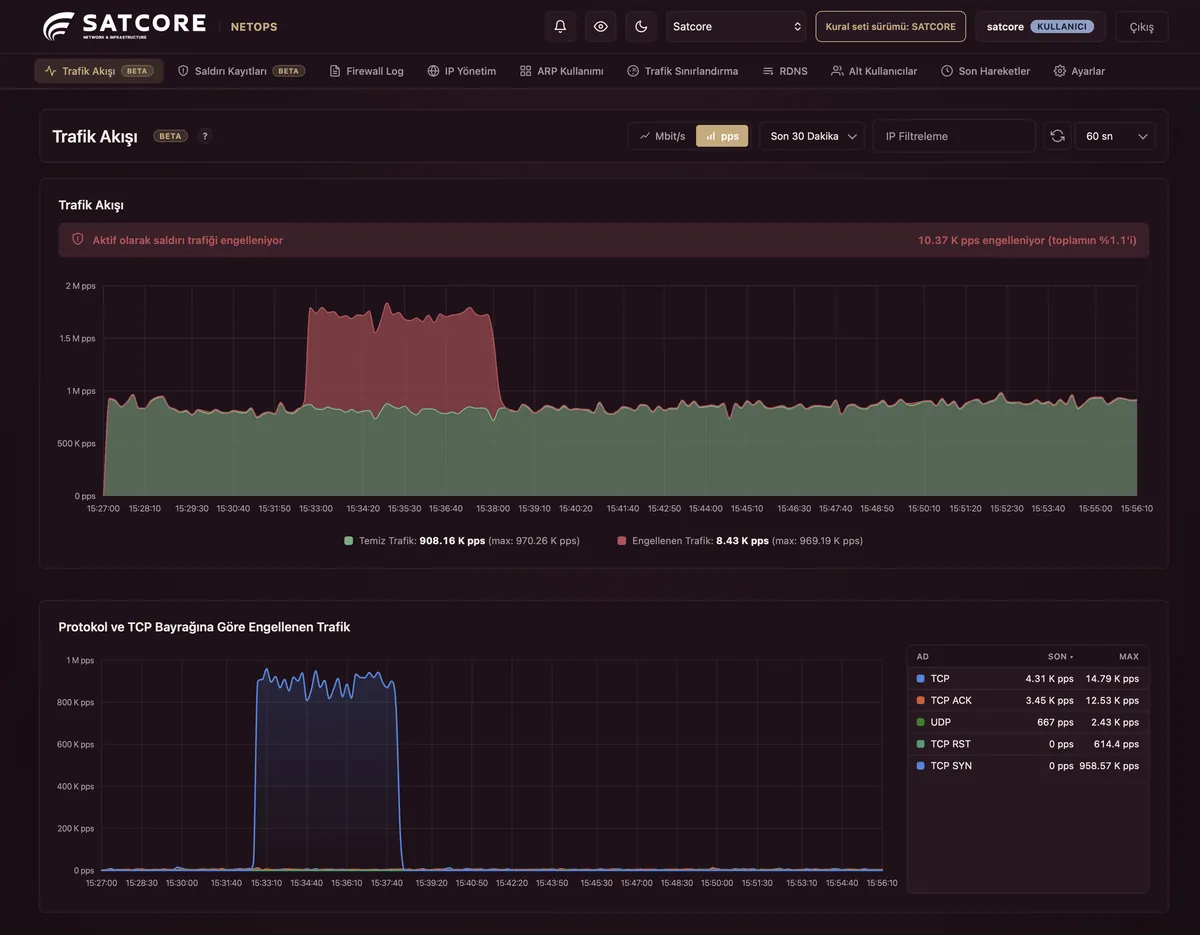This screenshot has width=1200, height=935.
Task: Click the 14.79 K pps TCP max value
Action: [x=1112, y=679]
